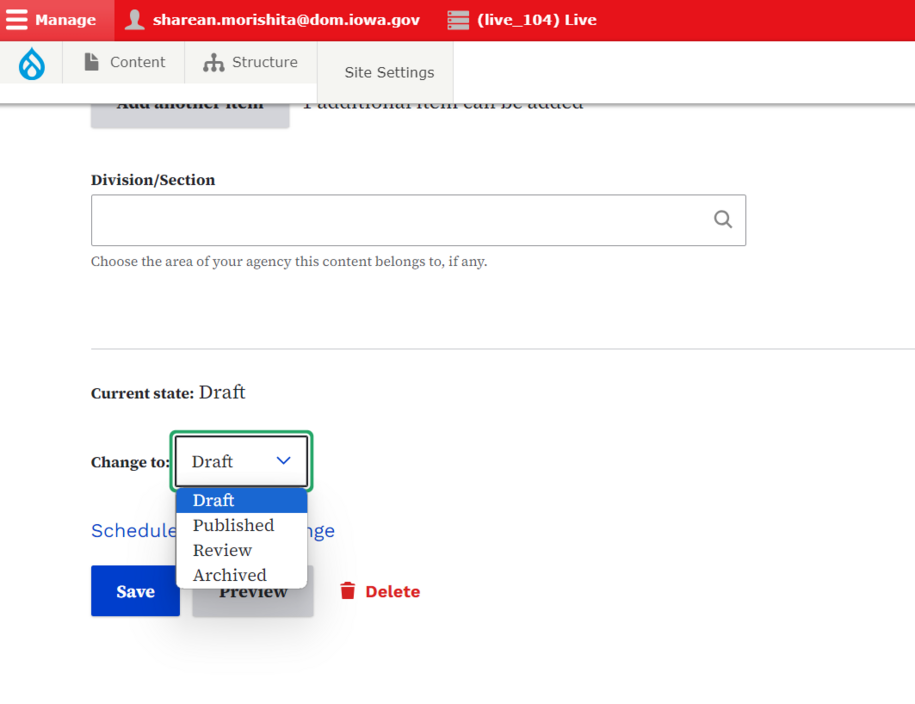Choose Published in the state dropdown list

(233, 525)
